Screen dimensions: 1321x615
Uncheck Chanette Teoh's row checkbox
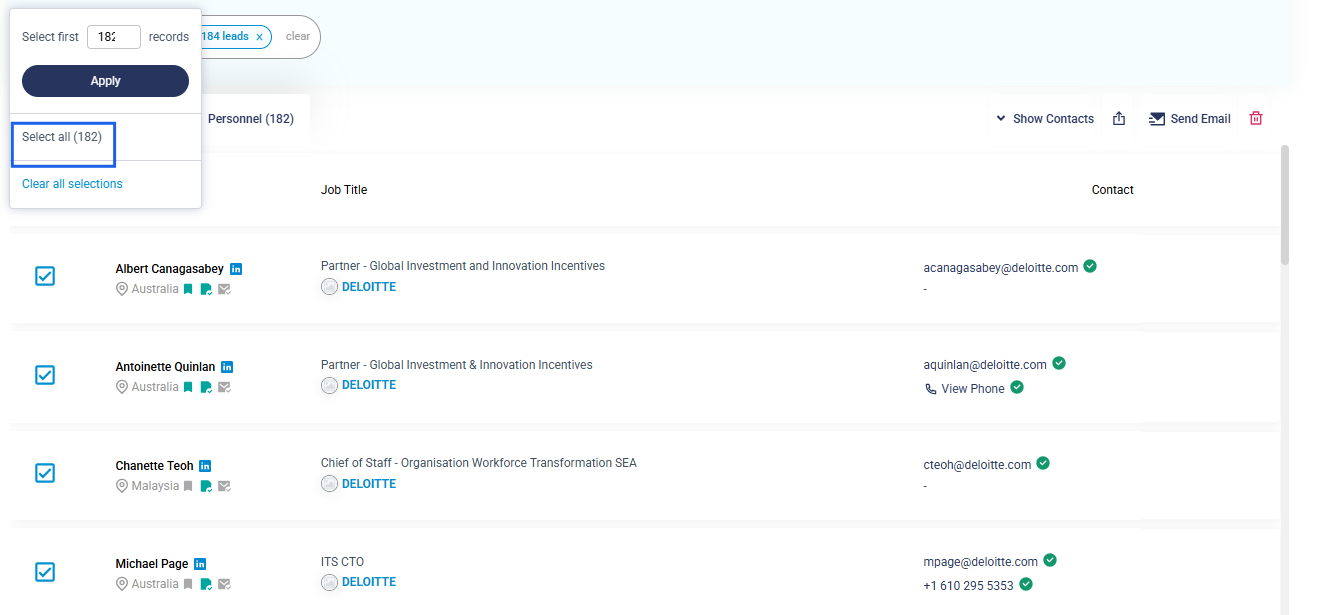click(45, 473)
